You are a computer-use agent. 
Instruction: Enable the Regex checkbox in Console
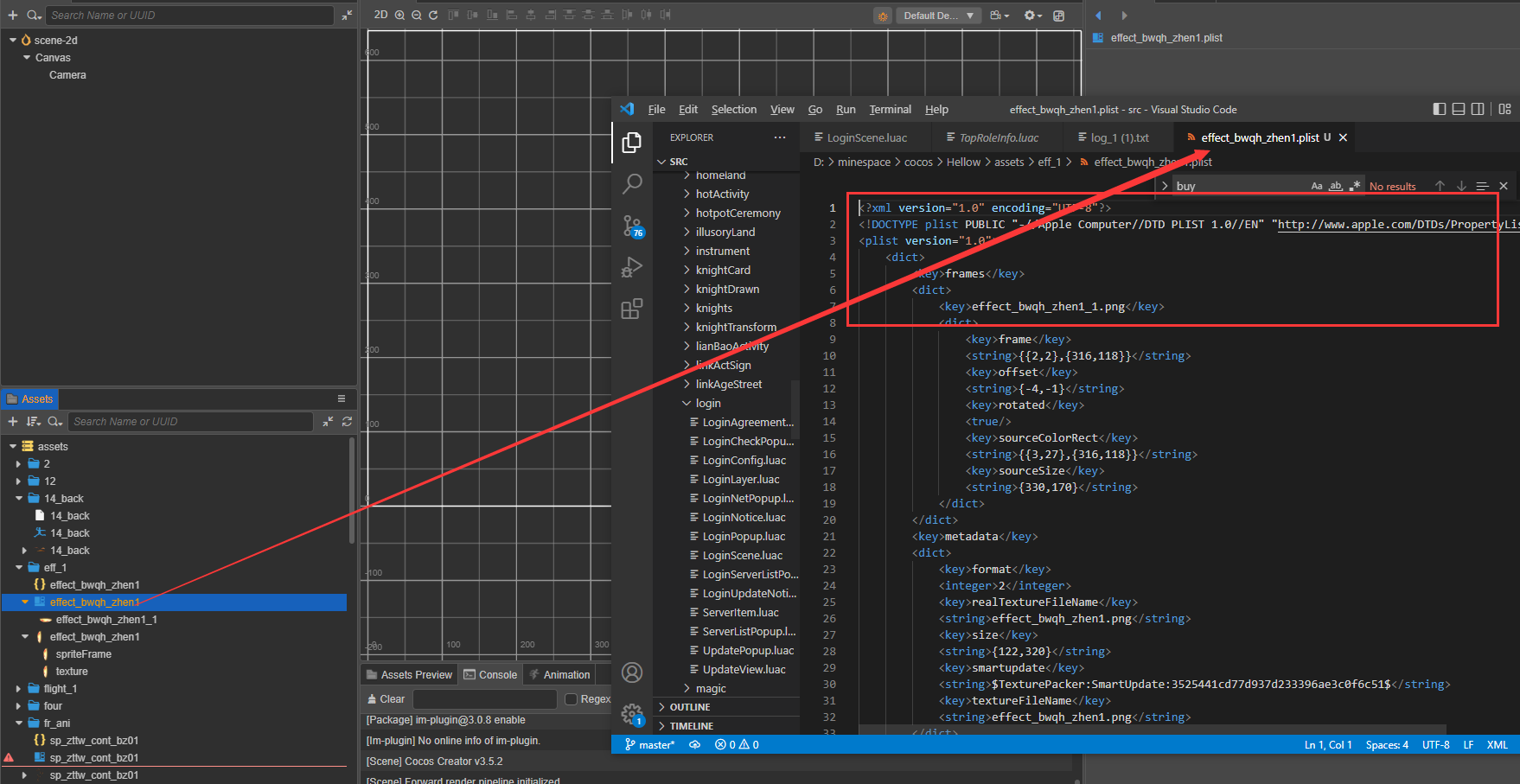click(x=571, y=699)
